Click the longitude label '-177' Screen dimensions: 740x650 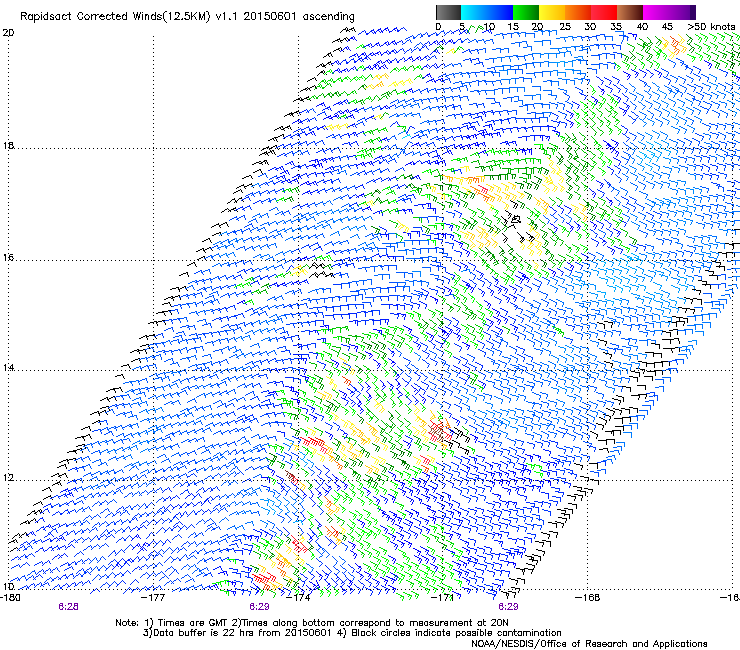coord(154,598)
